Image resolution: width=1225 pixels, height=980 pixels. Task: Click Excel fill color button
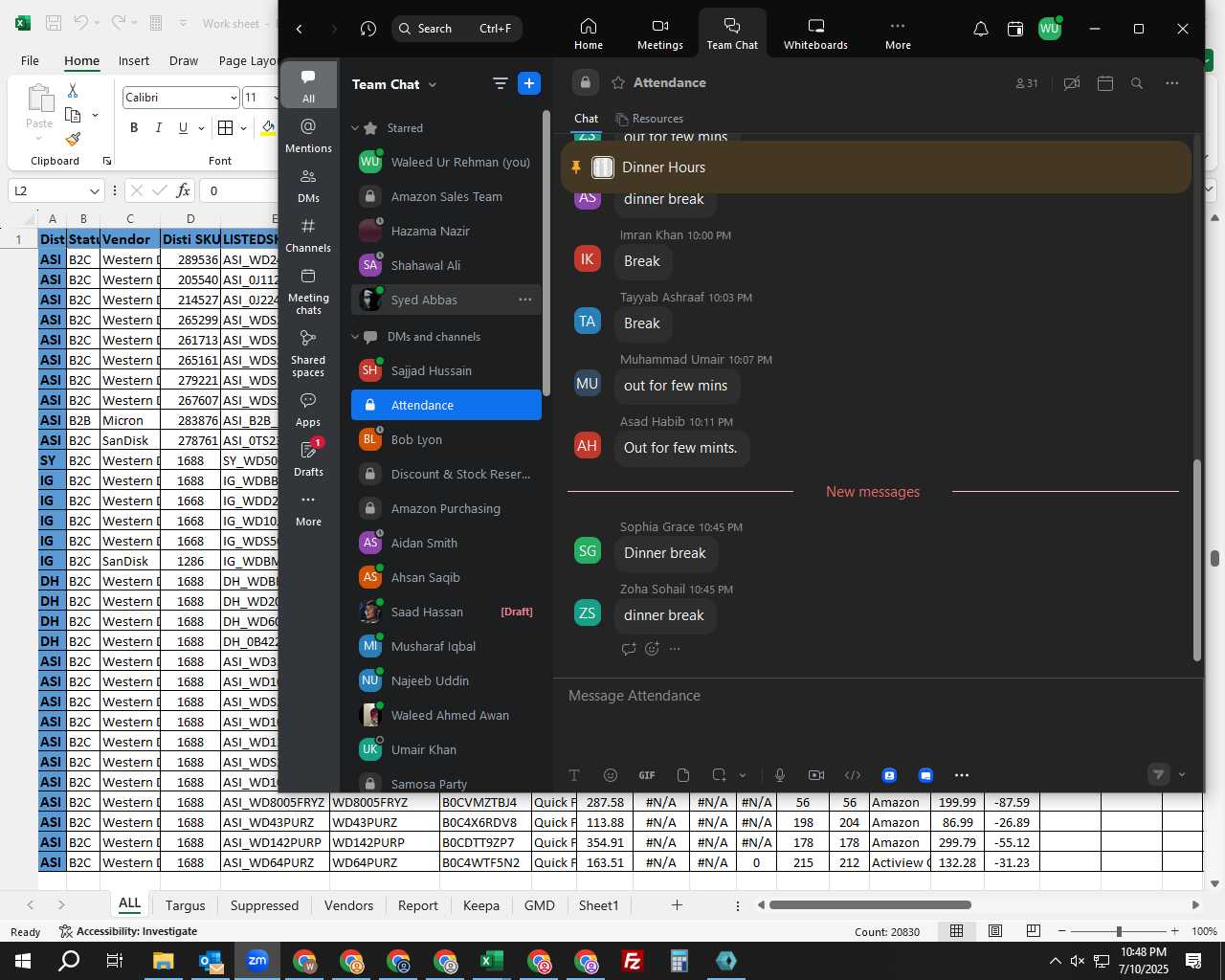tap(268, 127)
